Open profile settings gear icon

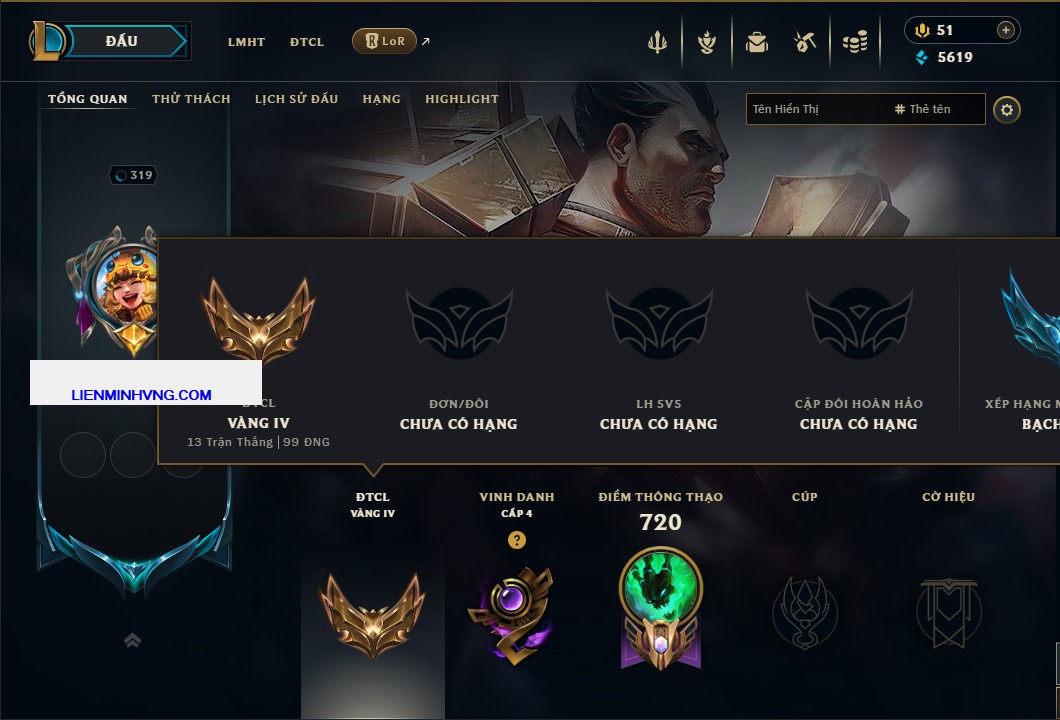coord(1007,110)
